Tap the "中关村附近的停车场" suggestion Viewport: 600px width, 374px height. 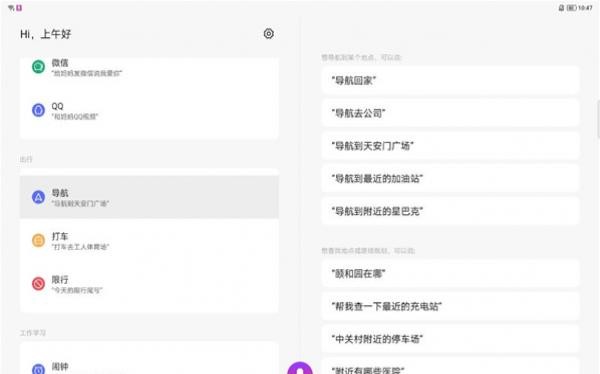tap(450, 339)
